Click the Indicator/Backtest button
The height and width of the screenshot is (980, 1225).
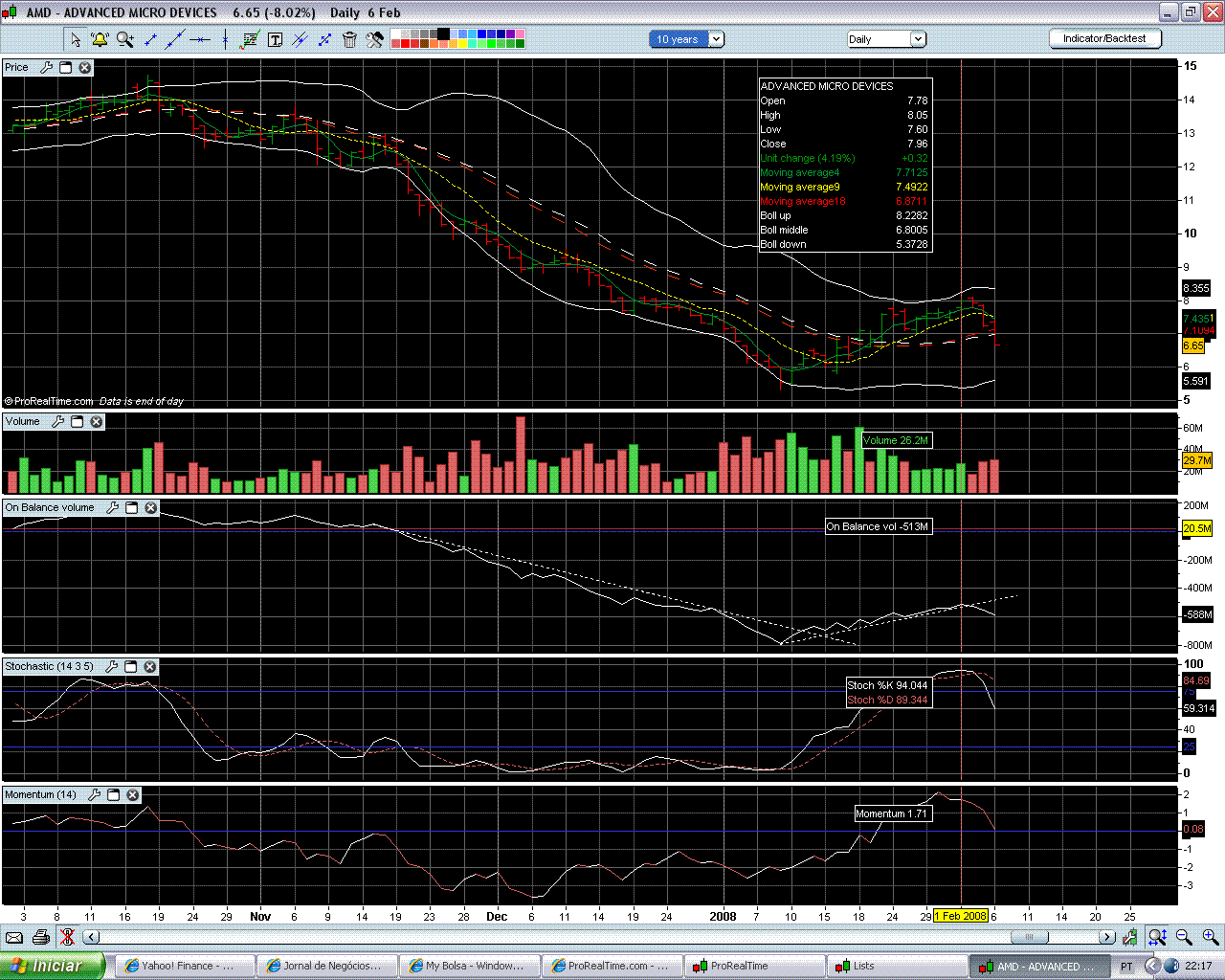tap(1104, 38)
